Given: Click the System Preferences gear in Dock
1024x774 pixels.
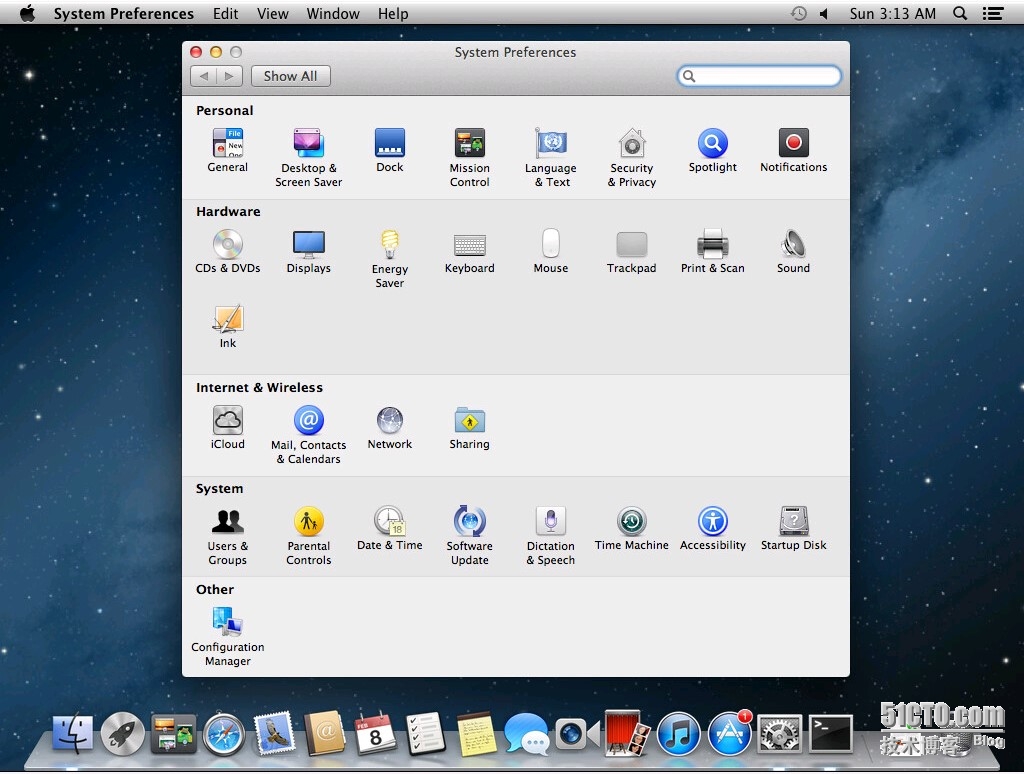Looking at the screenshot, I should (x=780, y=734).
